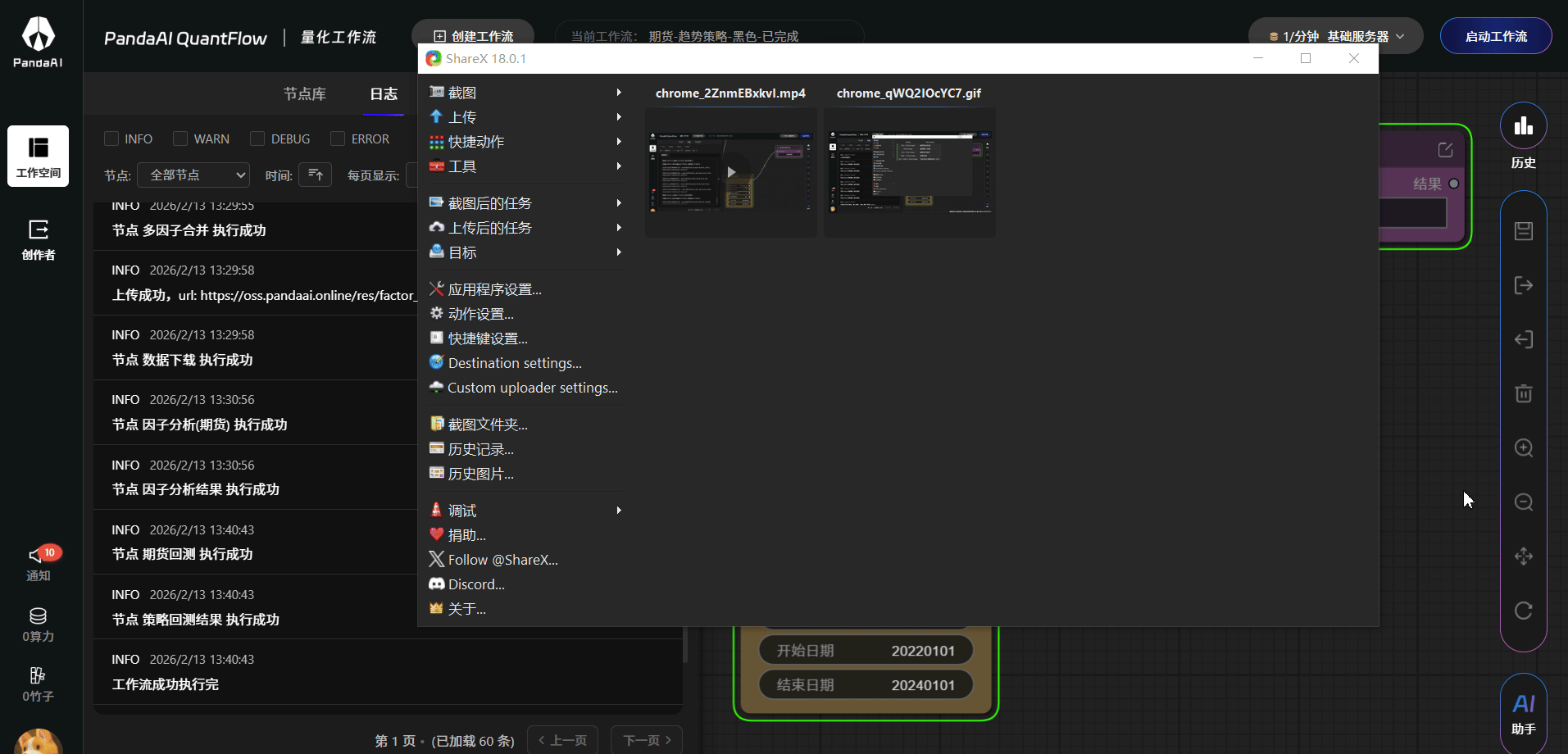Screen dimensions: 1568x754
Task: Click the 启动工作流 button
Action: pyautogui.click(x=1496, y=36)
